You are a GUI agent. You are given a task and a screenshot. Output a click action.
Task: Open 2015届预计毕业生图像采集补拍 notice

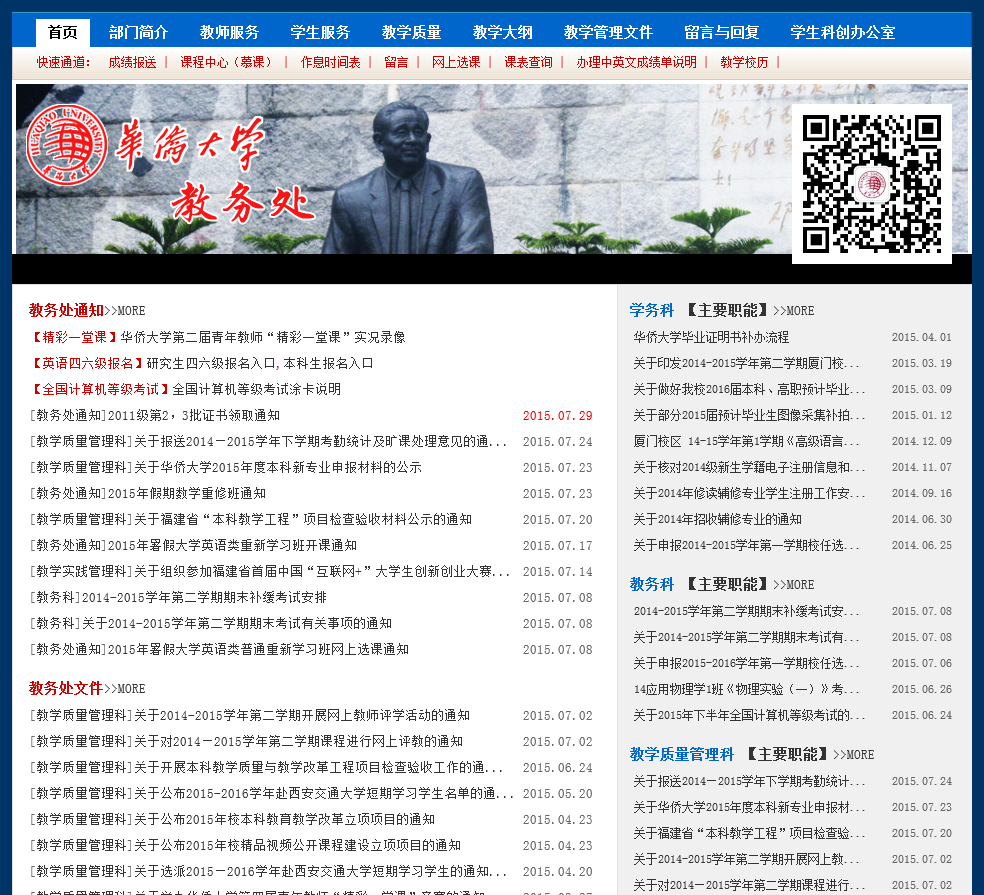[749, 415]
